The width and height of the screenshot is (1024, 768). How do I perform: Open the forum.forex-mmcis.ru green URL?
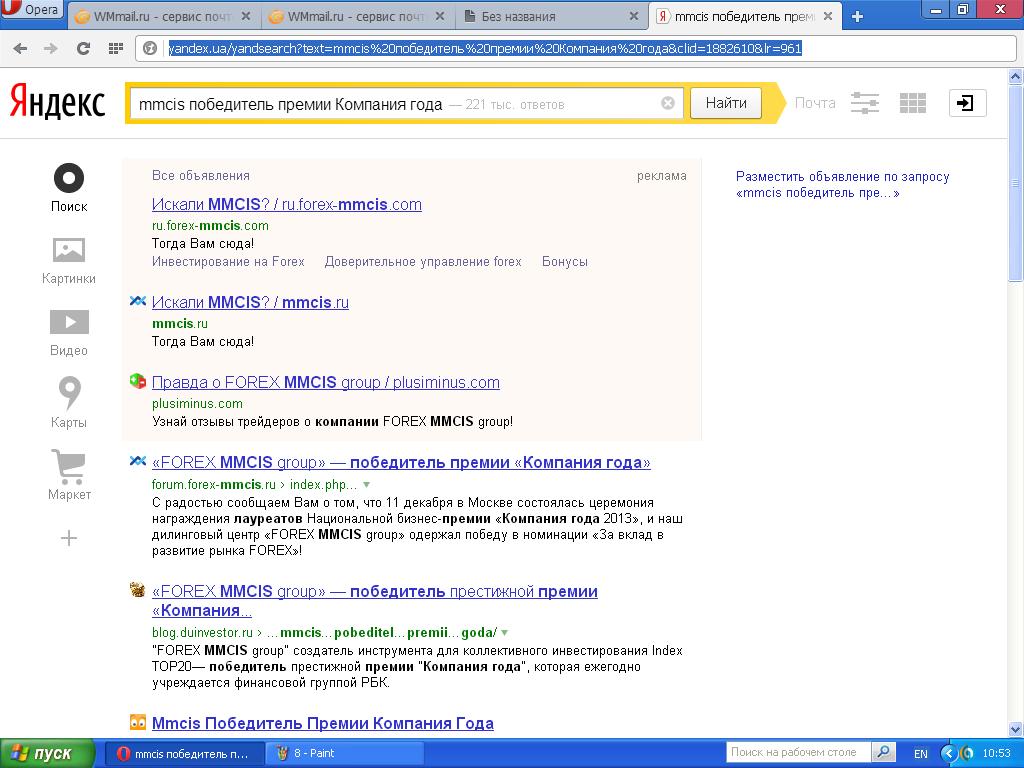click(254, 485)
